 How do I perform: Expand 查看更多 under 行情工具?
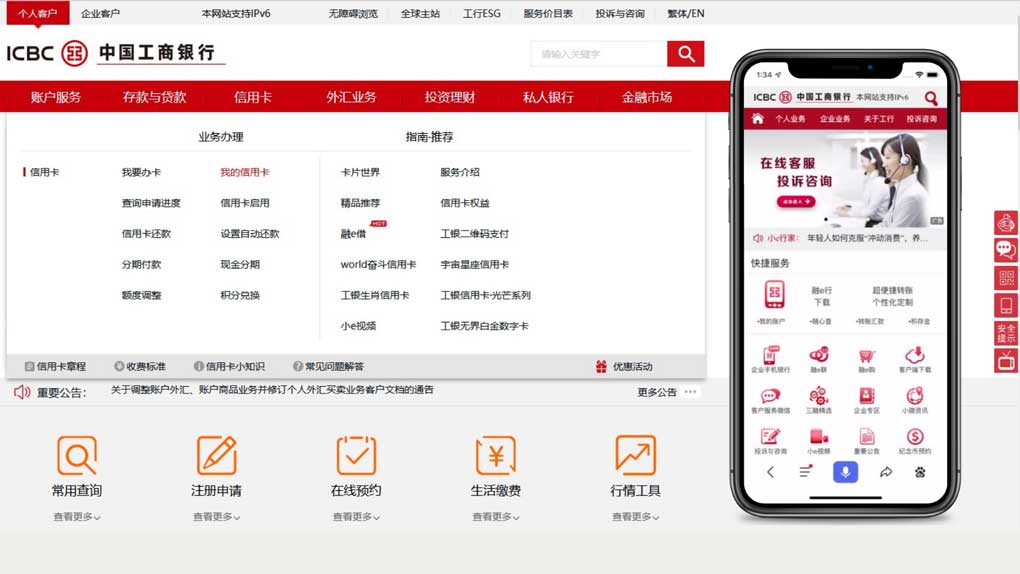[x=635, y=517]
